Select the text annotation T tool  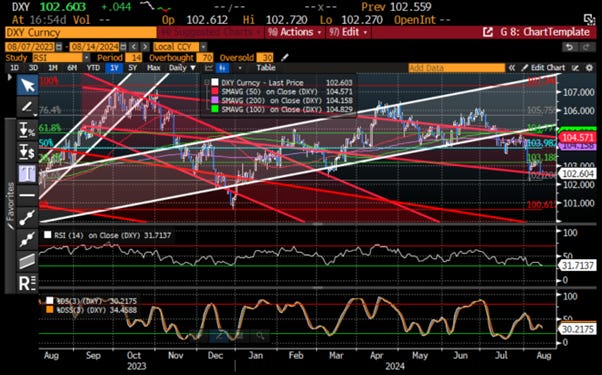27,173
